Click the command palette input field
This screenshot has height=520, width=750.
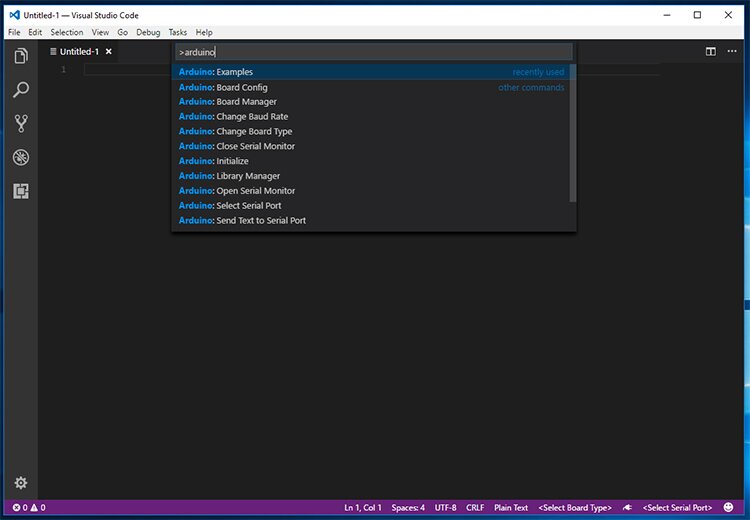374,52
